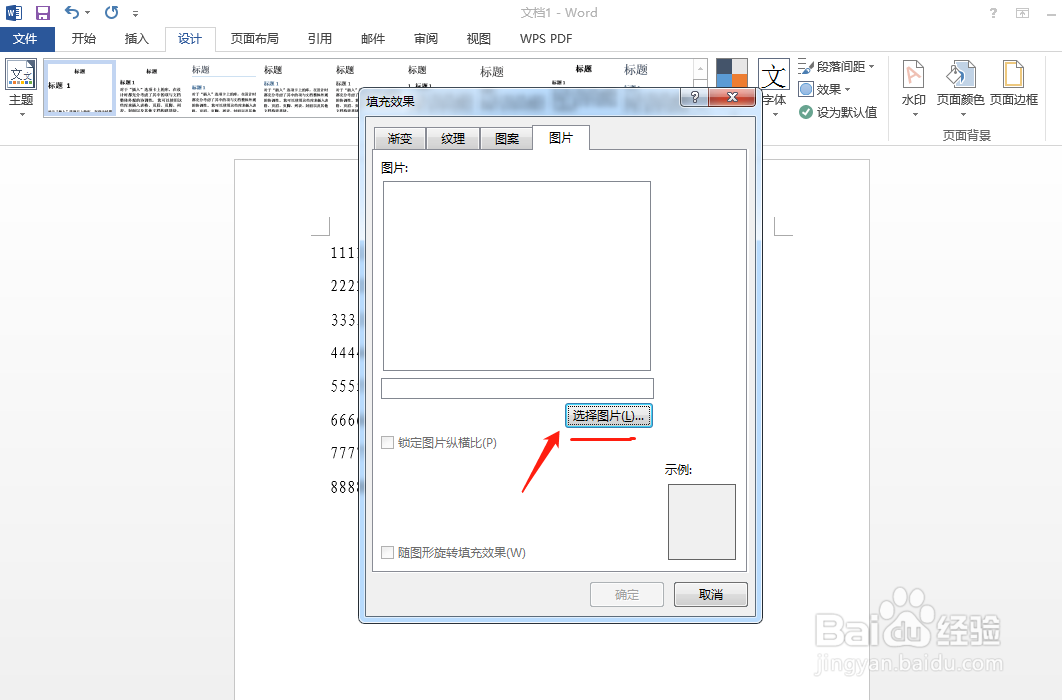The width and height of the screenshot is (1062, 700).
Task: Open the 段落间距 (Paragraph Spacing) options
Action: [838, 65]
